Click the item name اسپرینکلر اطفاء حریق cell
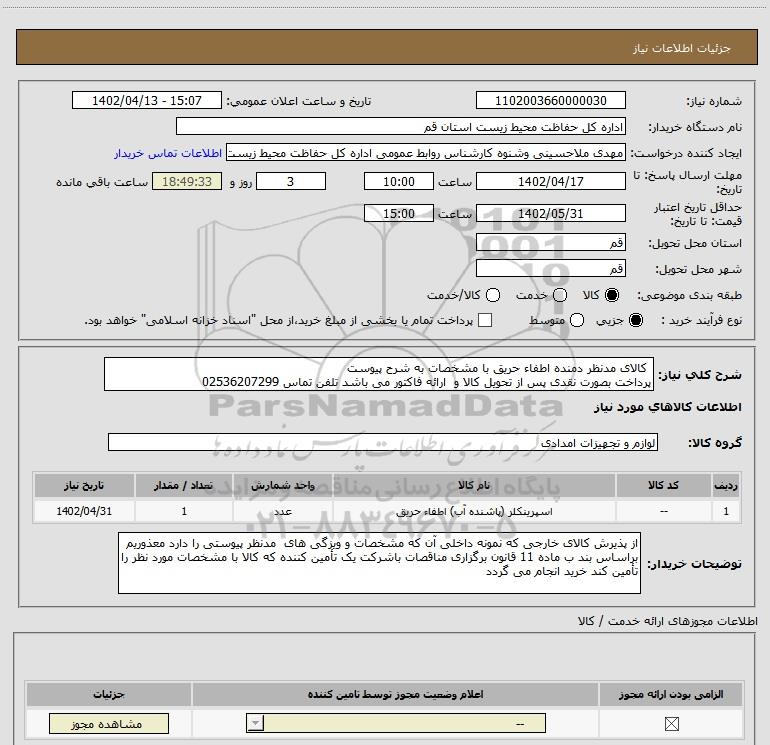Screen dimensions: 770x745 pos(474,511)
